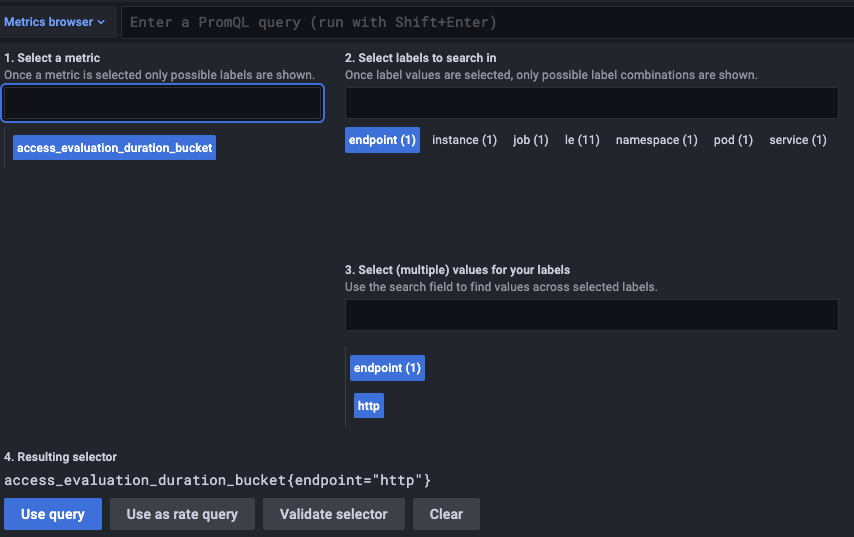Select the le (11) label

point(582,140)
